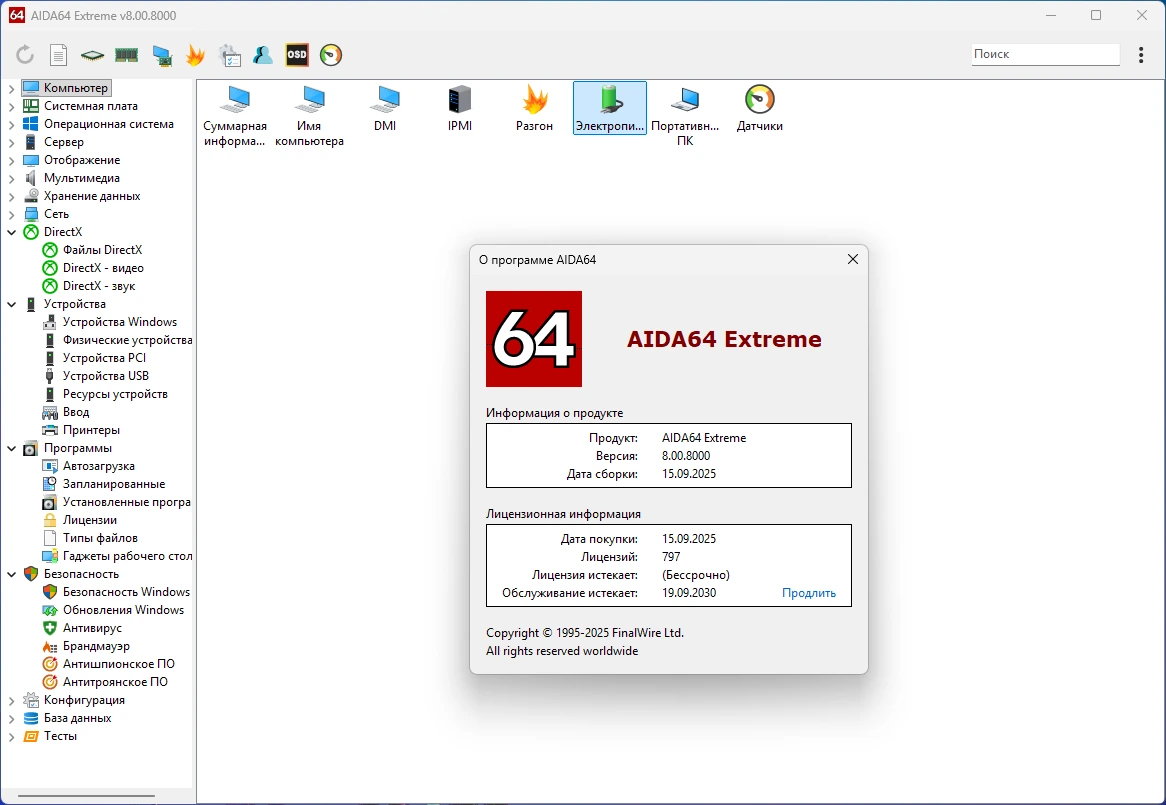Screen dimensions: 1166x805
Task: Click the AIDA64 red 64 logo in dialog
Action: [x=534, y=339]
